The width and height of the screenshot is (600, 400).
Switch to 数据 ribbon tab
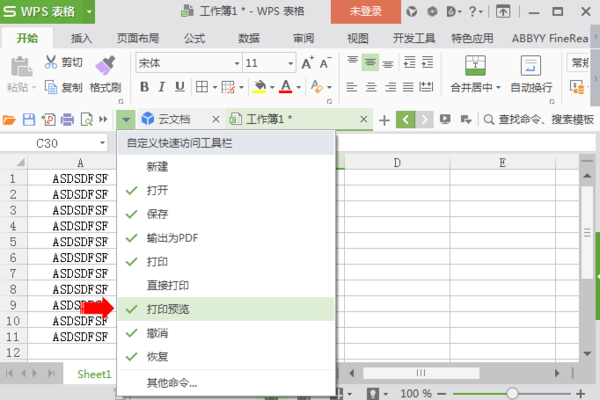point(249,38)
